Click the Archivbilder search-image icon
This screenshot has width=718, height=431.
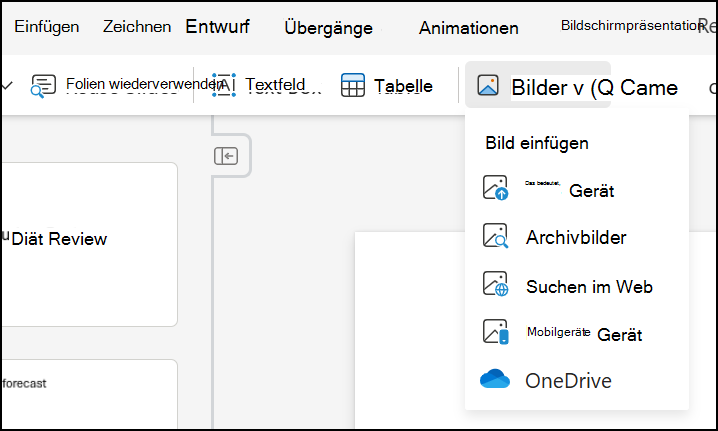(x=495, y=236)
